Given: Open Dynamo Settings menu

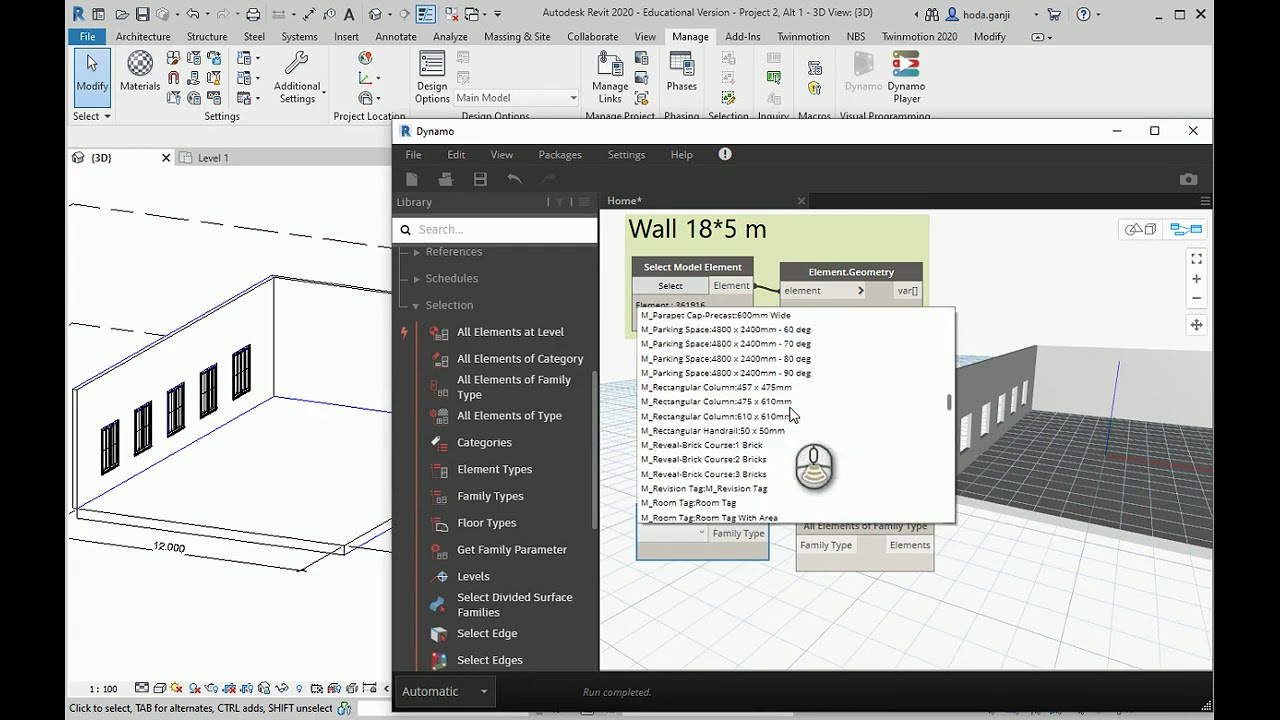Looking at the screenshot, I should coord(626,154).
